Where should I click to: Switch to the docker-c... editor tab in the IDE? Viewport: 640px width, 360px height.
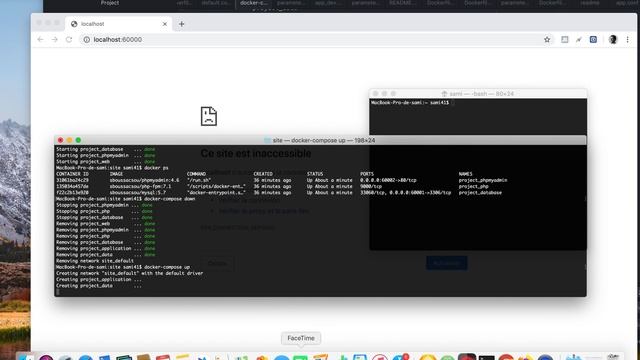(x=253, y=3)
